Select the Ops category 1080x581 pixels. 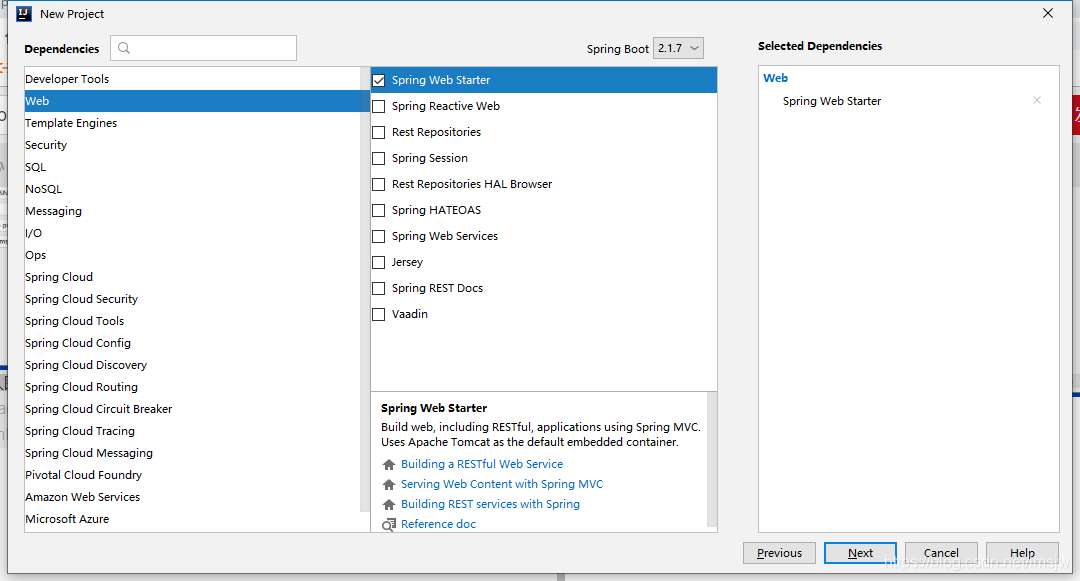click(192, 255)
